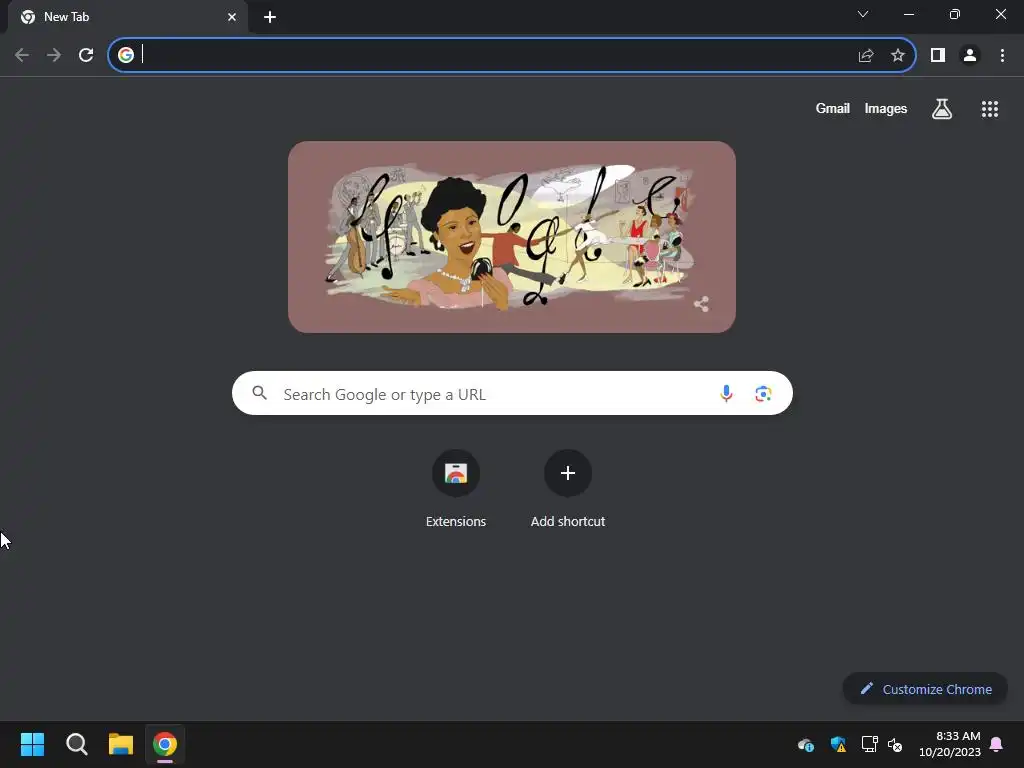Share this page via share icon
The width and height of the screenshot is (1024, 768).
click(866, 56)
